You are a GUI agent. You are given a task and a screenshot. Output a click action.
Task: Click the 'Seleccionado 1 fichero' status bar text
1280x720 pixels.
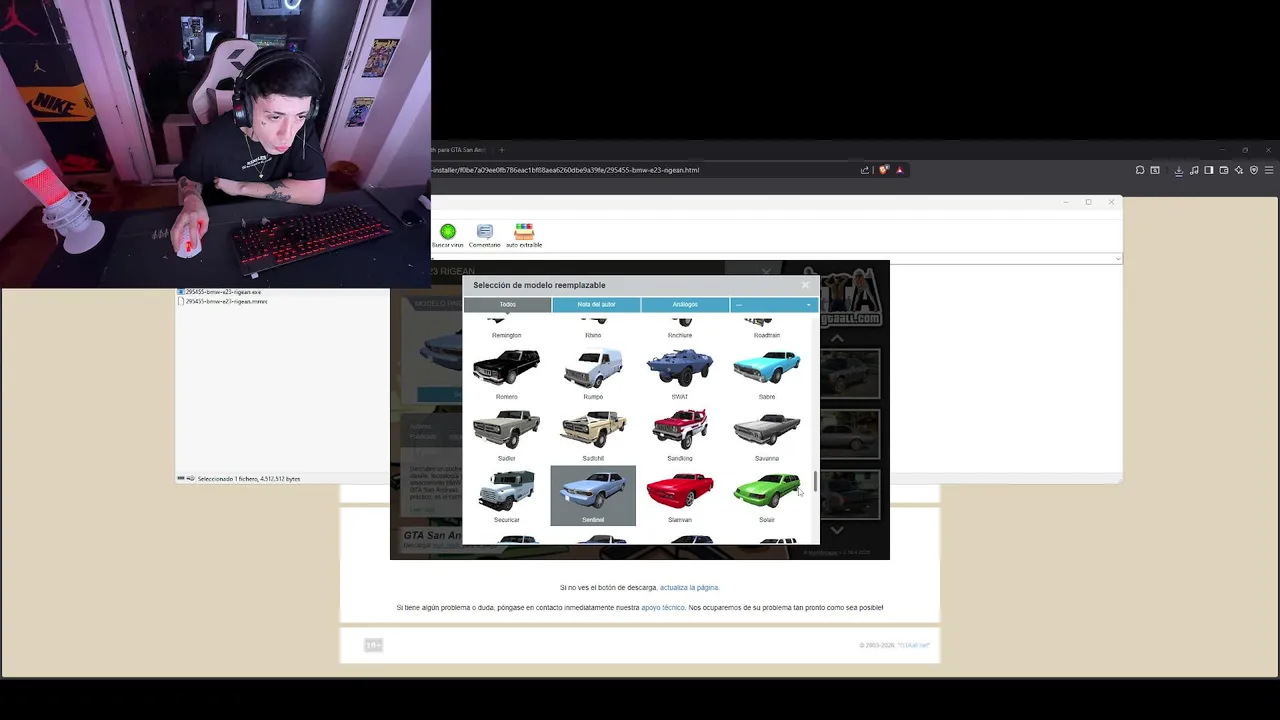tap(248, 479)
